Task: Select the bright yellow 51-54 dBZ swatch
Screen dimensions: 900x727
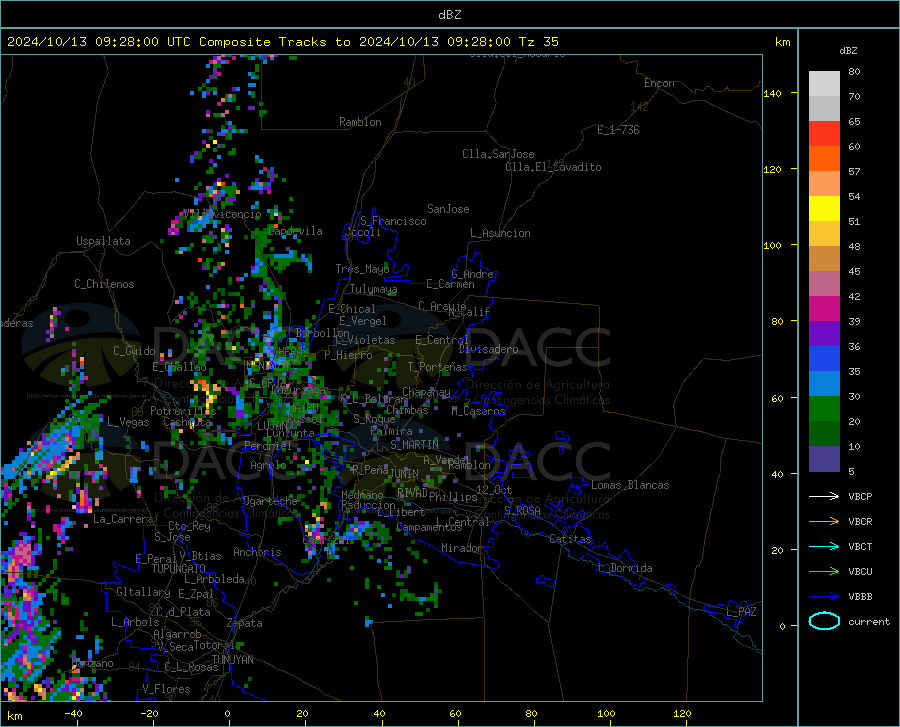Action: click(x=824, y=209)
